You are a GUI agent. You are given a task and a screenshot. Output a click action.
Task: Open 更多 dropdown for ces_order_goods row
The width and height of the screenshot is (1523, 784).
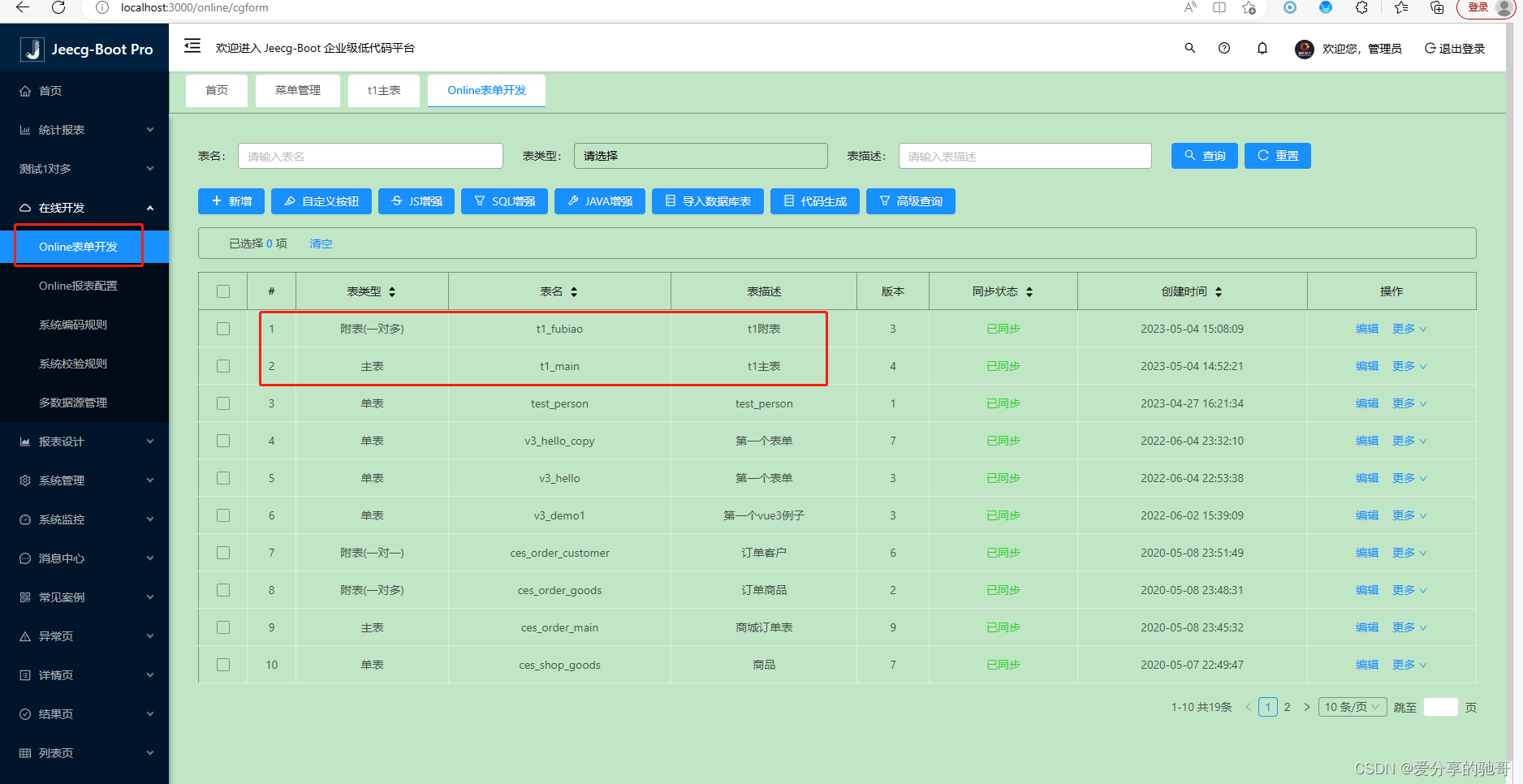pyautogui.click(x=1409, y=590)
